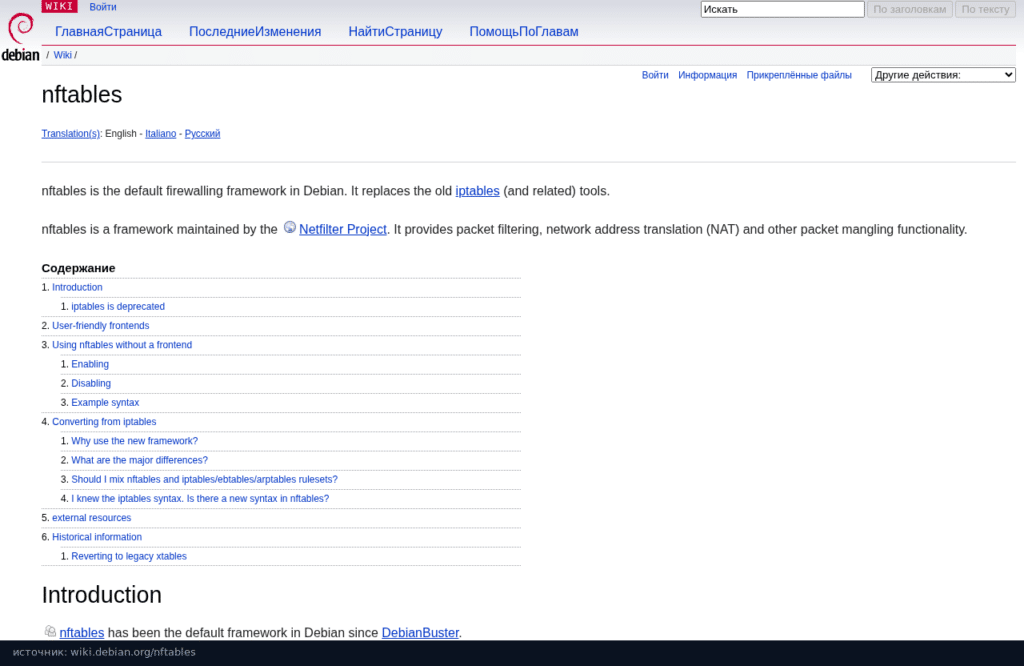The height and width of the screenshot is (666, 1024).
Task: Click nftables package link under Introduction
Action: coord(82,633)
